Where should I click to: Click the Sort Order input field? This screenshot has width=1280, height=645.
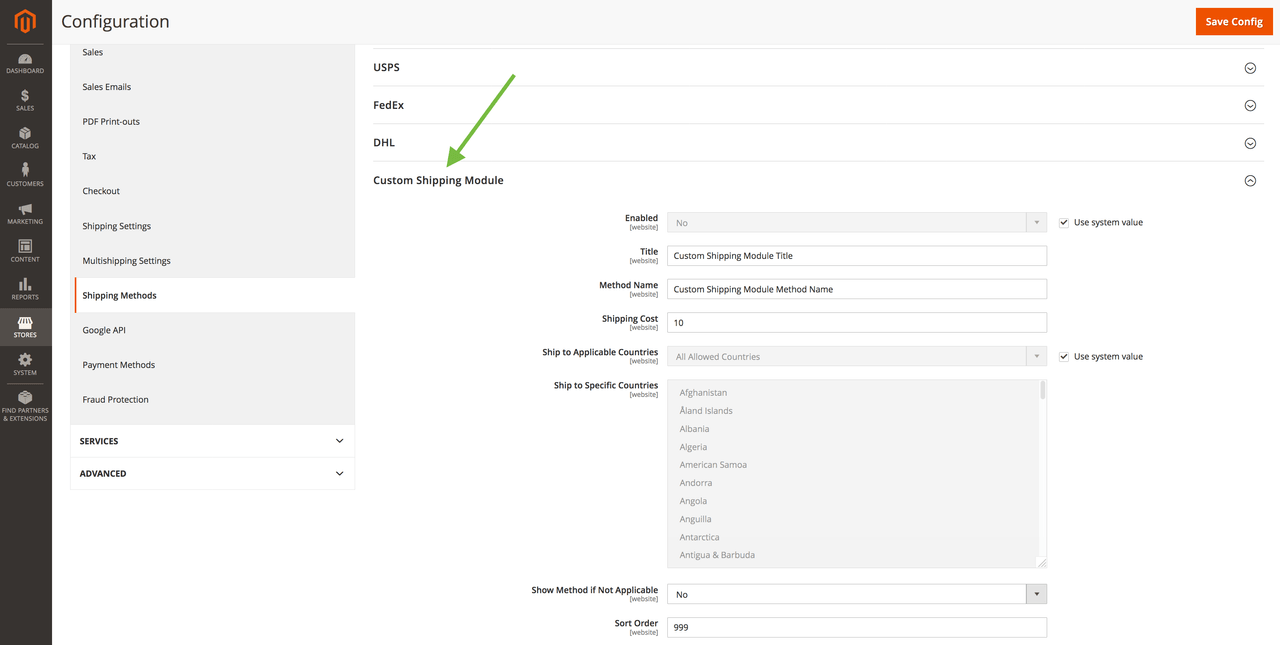tap(857, 627)
